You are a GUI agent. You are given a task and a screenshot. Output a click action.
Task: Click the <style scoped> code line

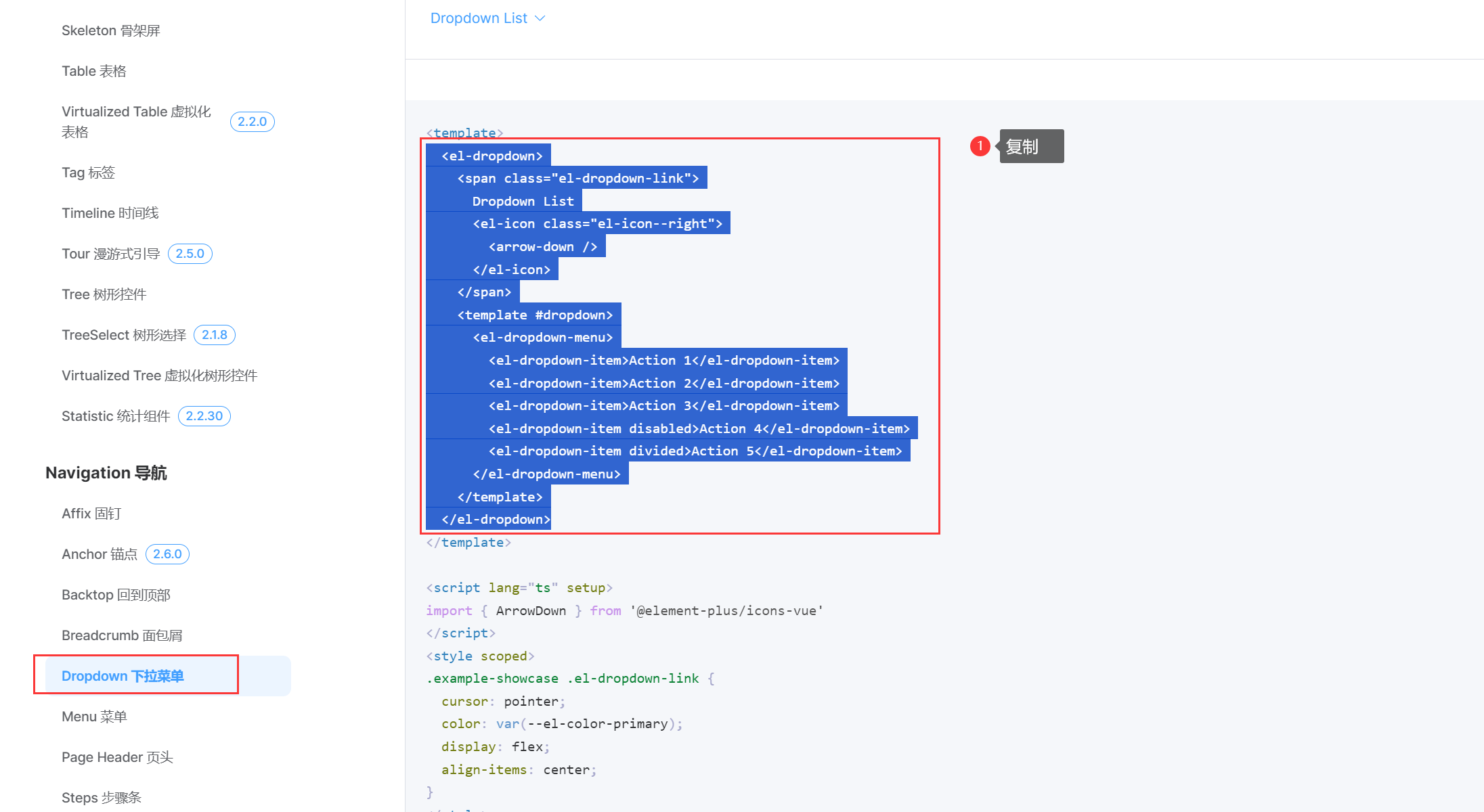point(481,656)
